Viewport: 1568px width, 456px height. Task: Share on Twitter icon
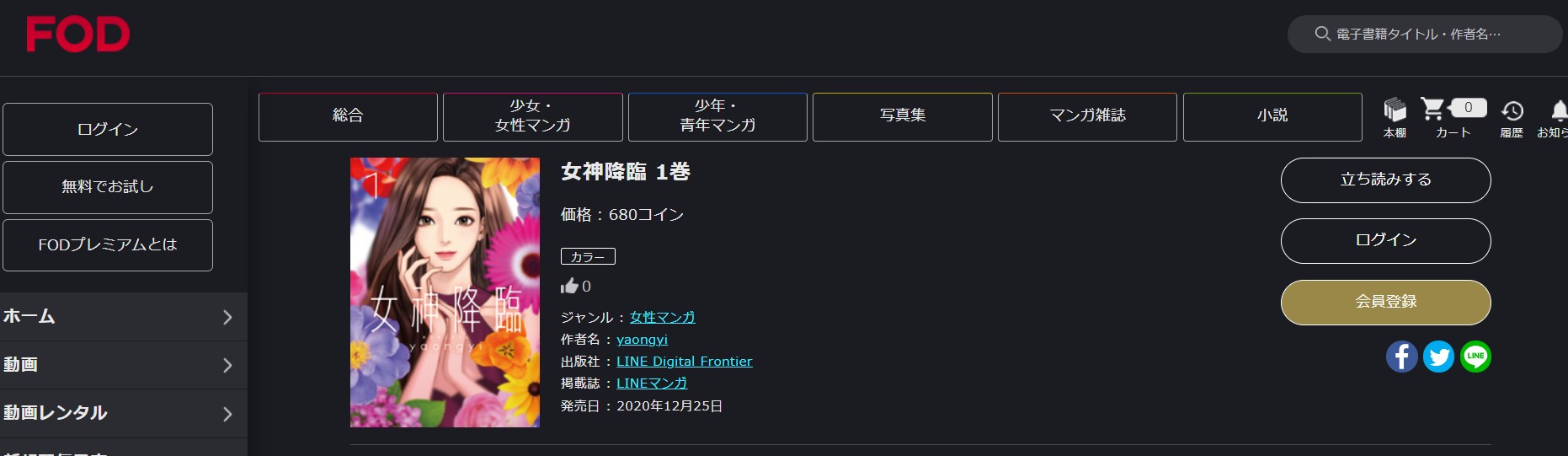[x=1439, y=357]
